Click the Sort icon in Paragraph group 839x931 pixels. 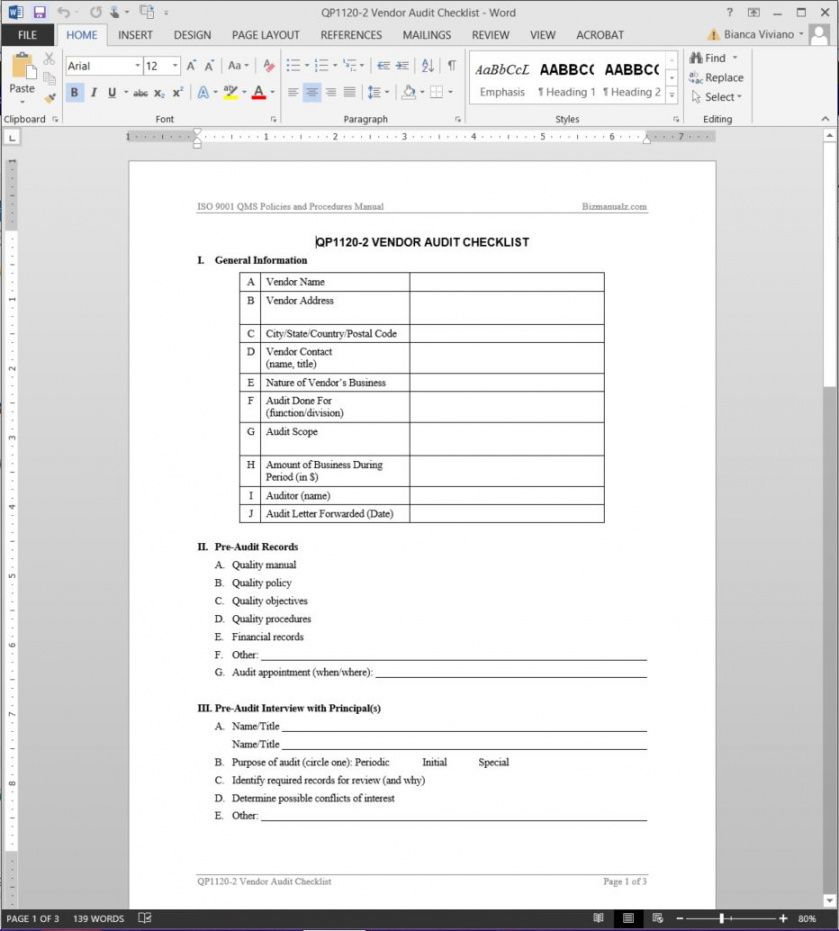(x=428, y=66)
